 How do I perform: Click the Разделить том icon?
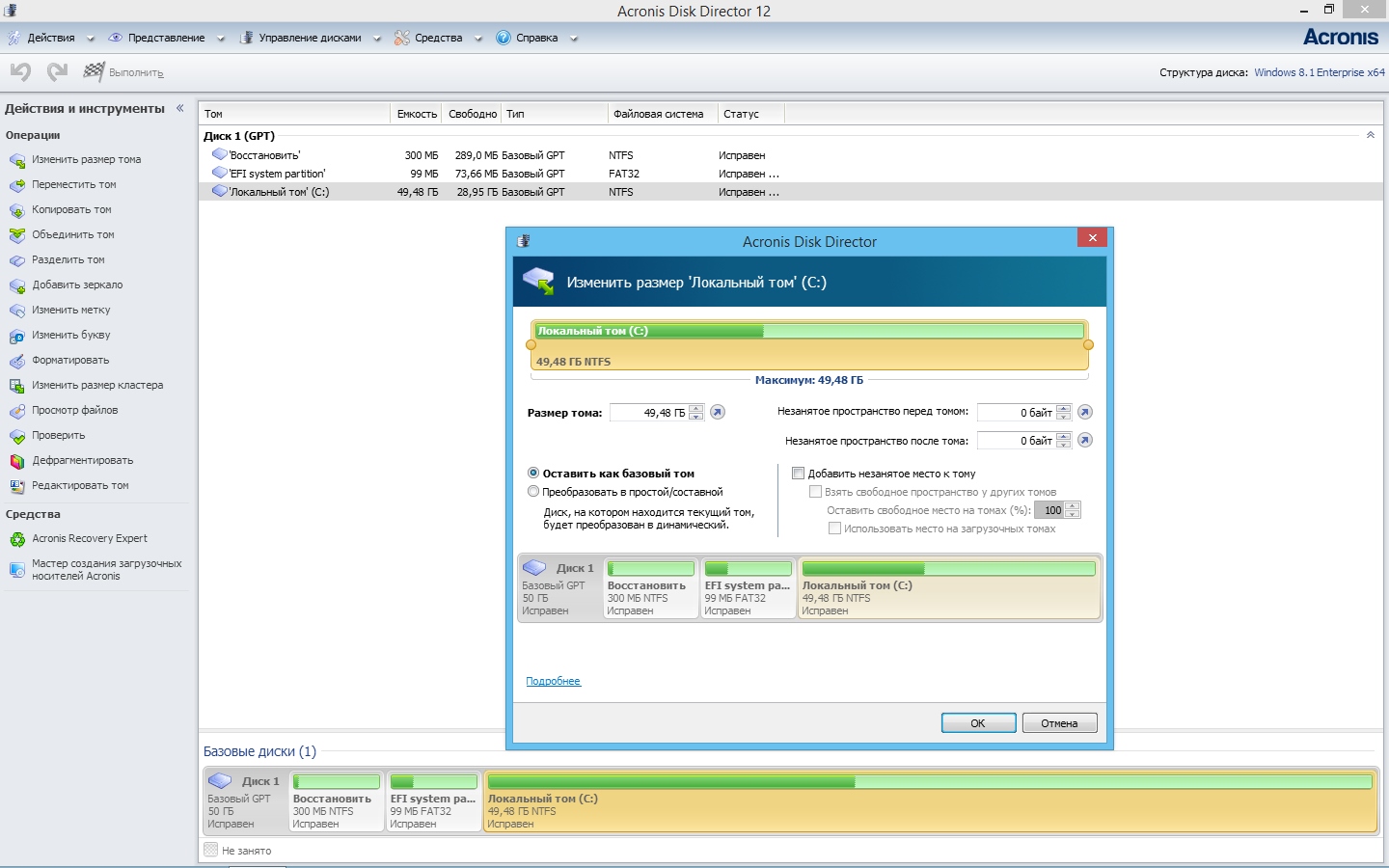pos(17,260)
